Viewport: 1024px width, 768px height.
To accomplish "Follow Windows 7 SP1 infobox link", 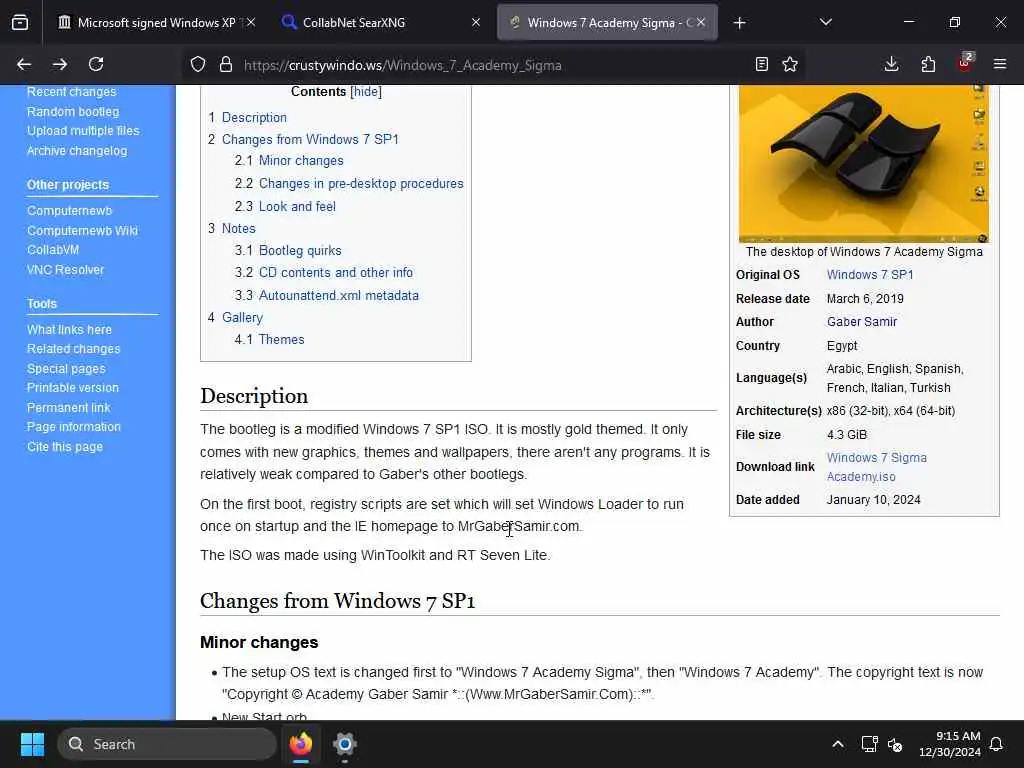I will [870, 275].
